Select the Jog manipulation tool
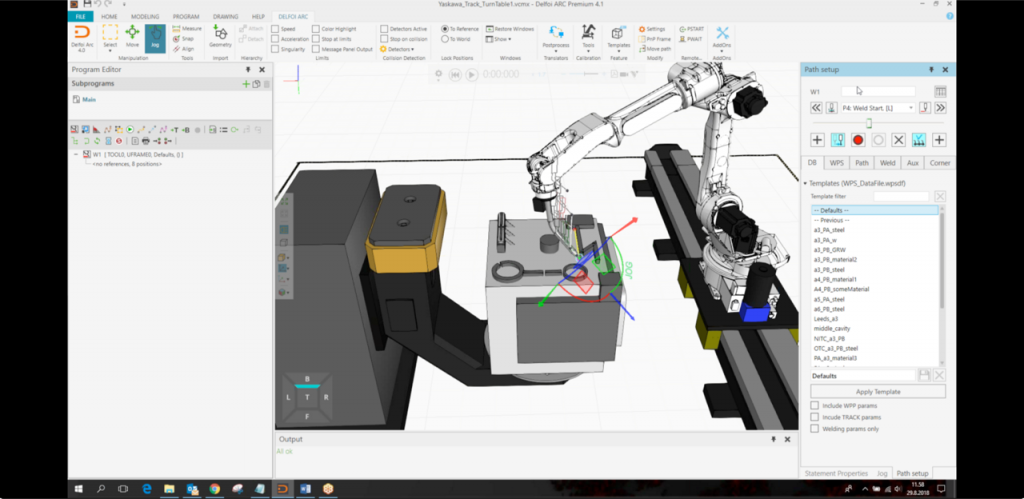Image resolution: width=1024 pixels, height=499 pixels. pos(155,38)
